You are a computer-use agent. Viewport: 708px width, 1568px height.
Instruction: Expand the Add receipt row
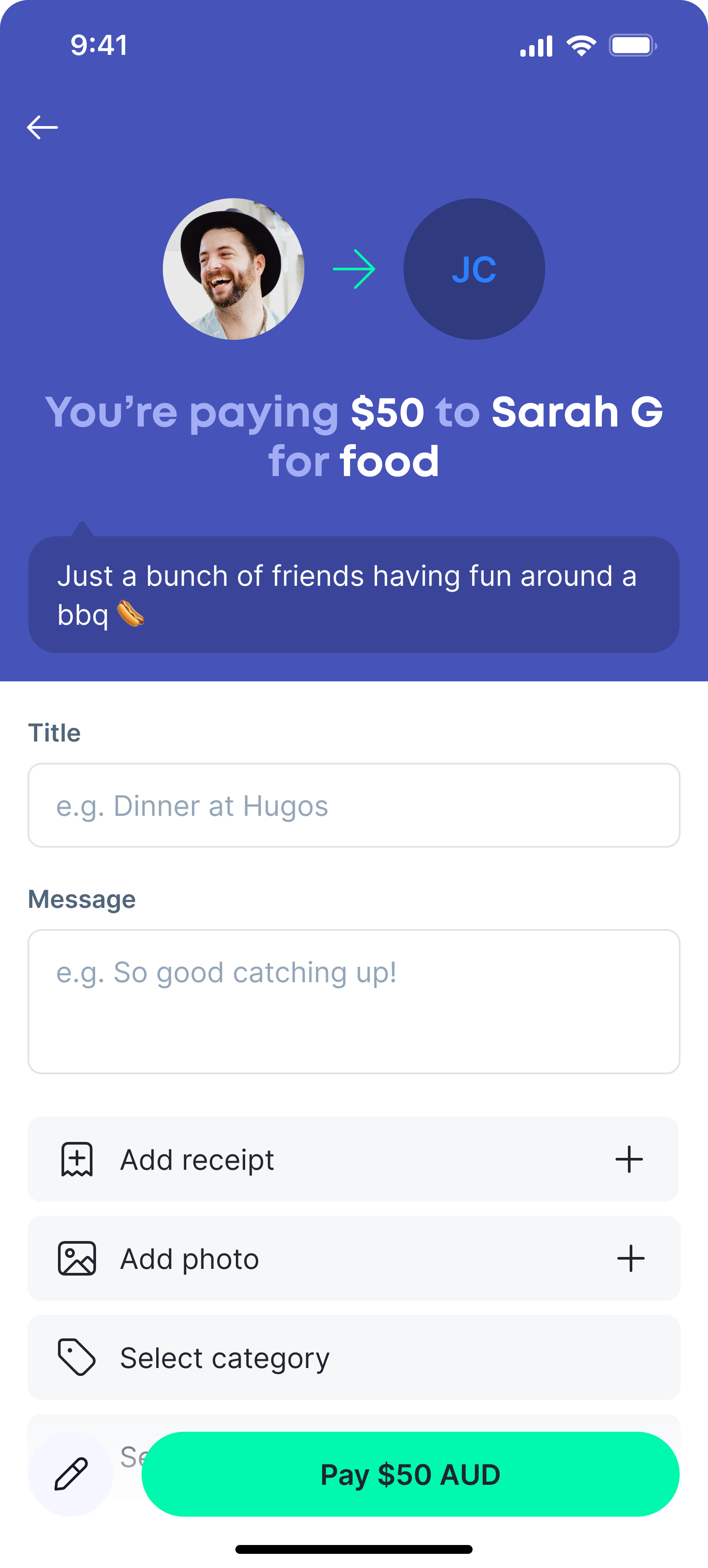click(x=353, y=1160)
